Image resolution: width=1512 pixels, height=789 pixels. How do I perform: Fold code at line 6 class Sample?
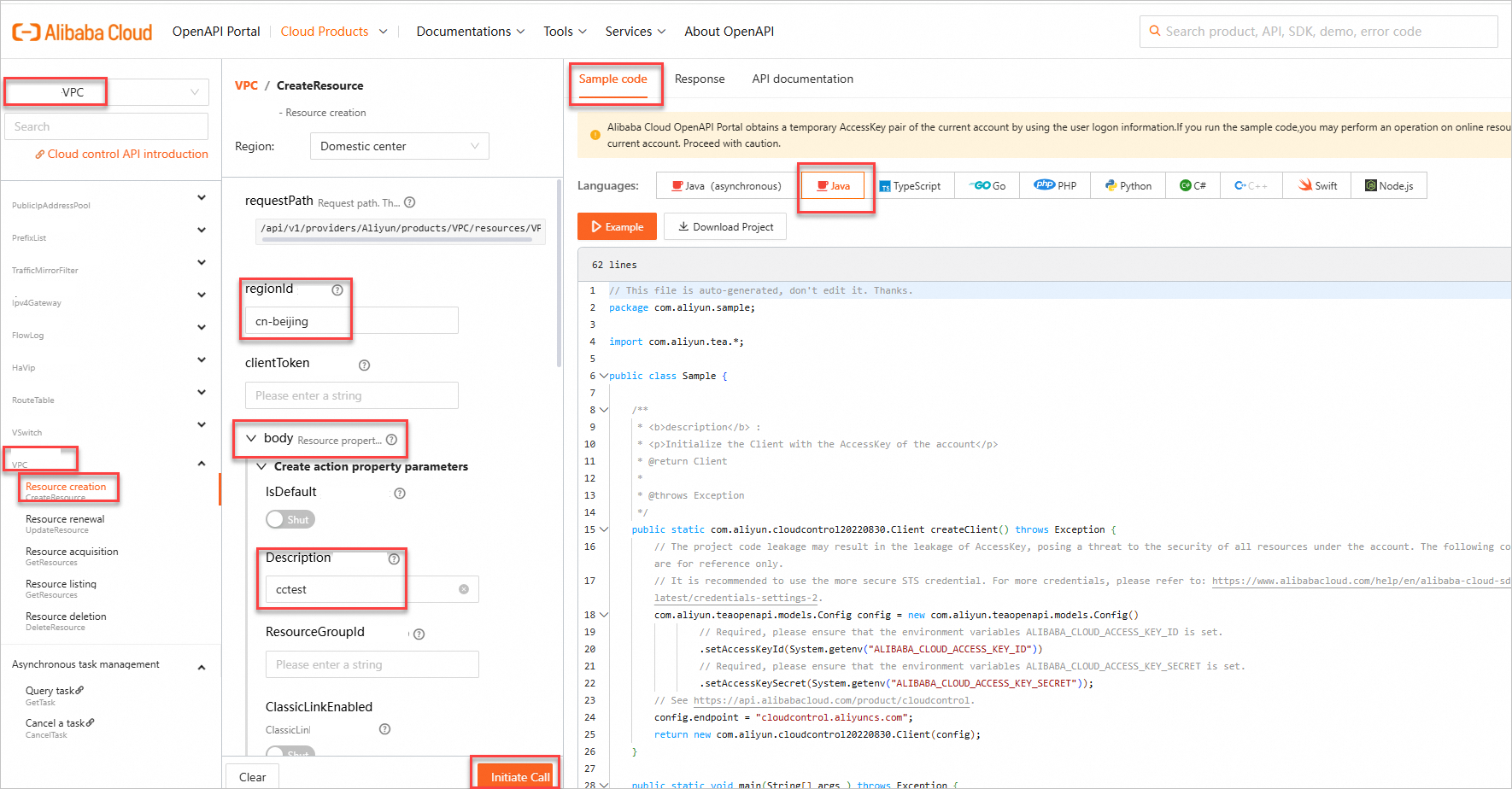604,376
